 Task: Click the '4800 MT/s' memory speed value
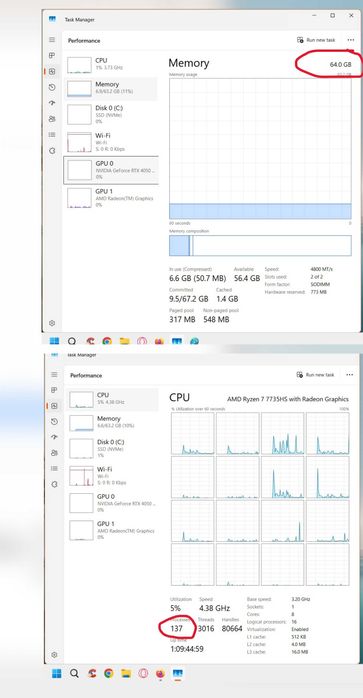(322, 269)
